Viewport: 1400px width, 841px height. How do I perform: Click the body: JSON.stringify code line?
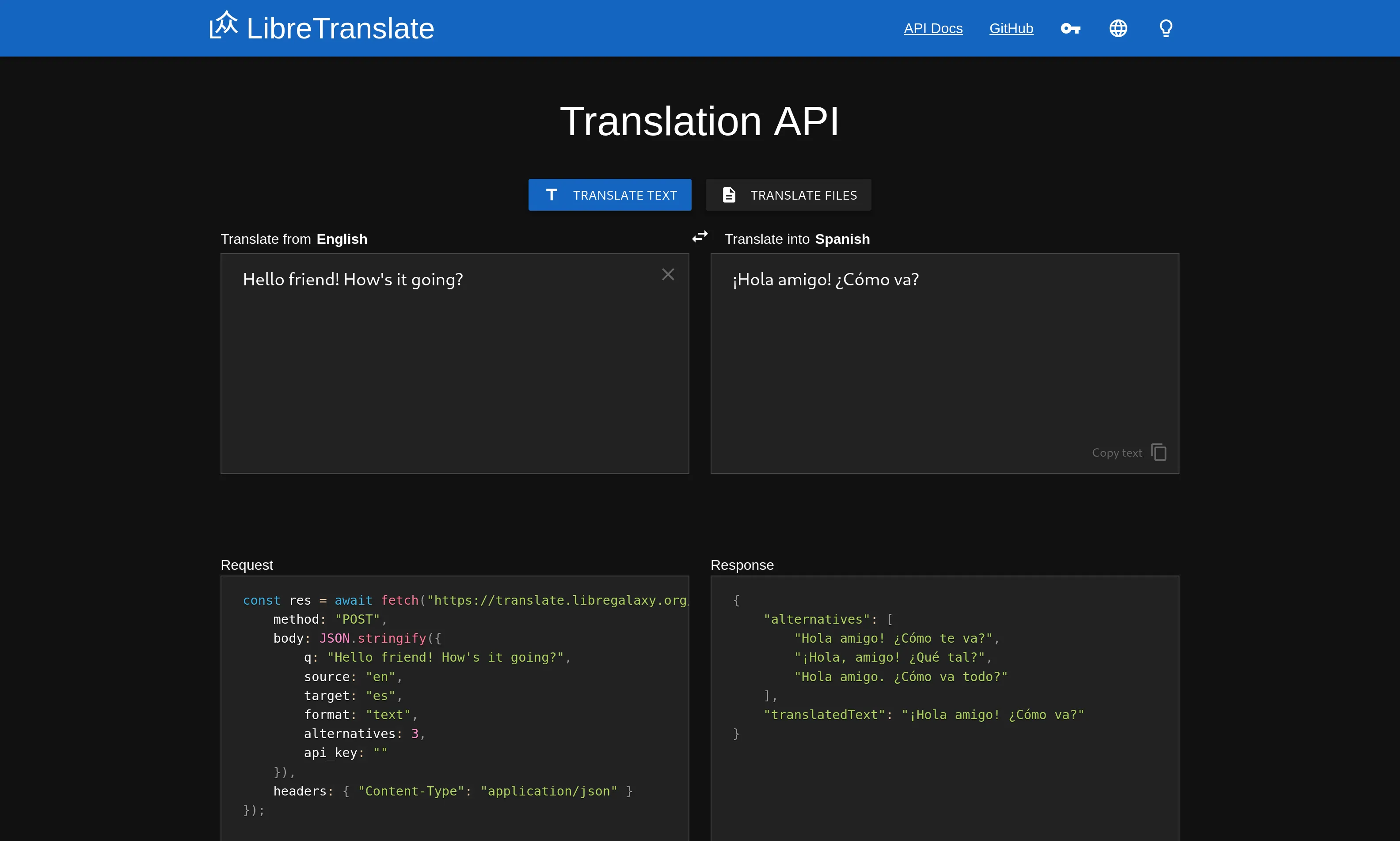point(357,638)
